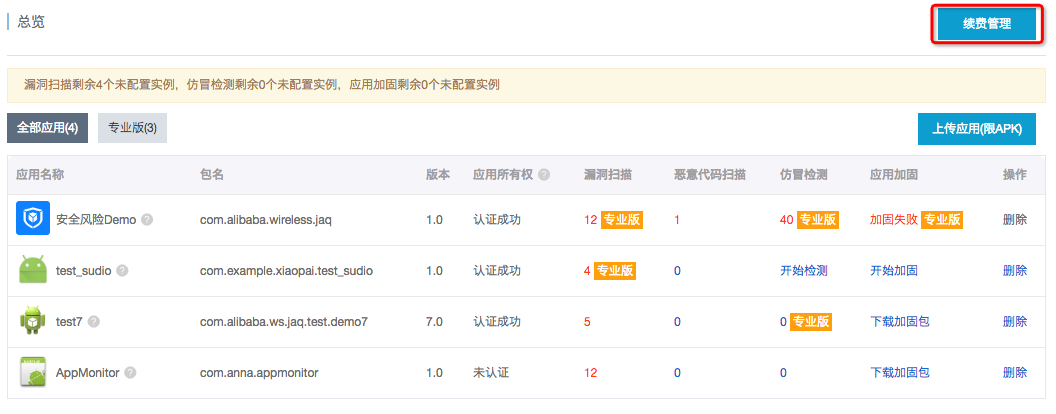Click help icon in 应用所有权 column header
The width and height of the screenshot is (1056, 414).
pos(544,174)
